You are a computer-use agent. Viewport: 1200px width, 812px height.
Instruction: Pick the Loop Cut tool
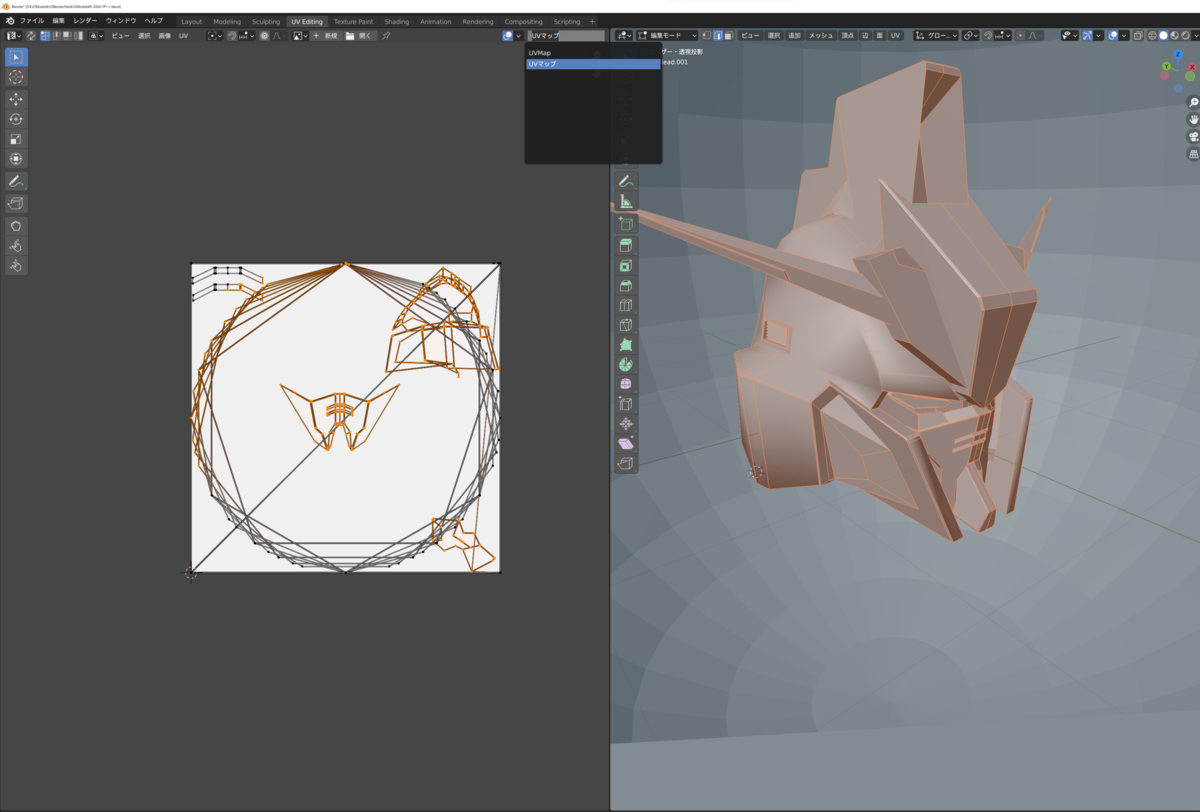tap(626, 305)
